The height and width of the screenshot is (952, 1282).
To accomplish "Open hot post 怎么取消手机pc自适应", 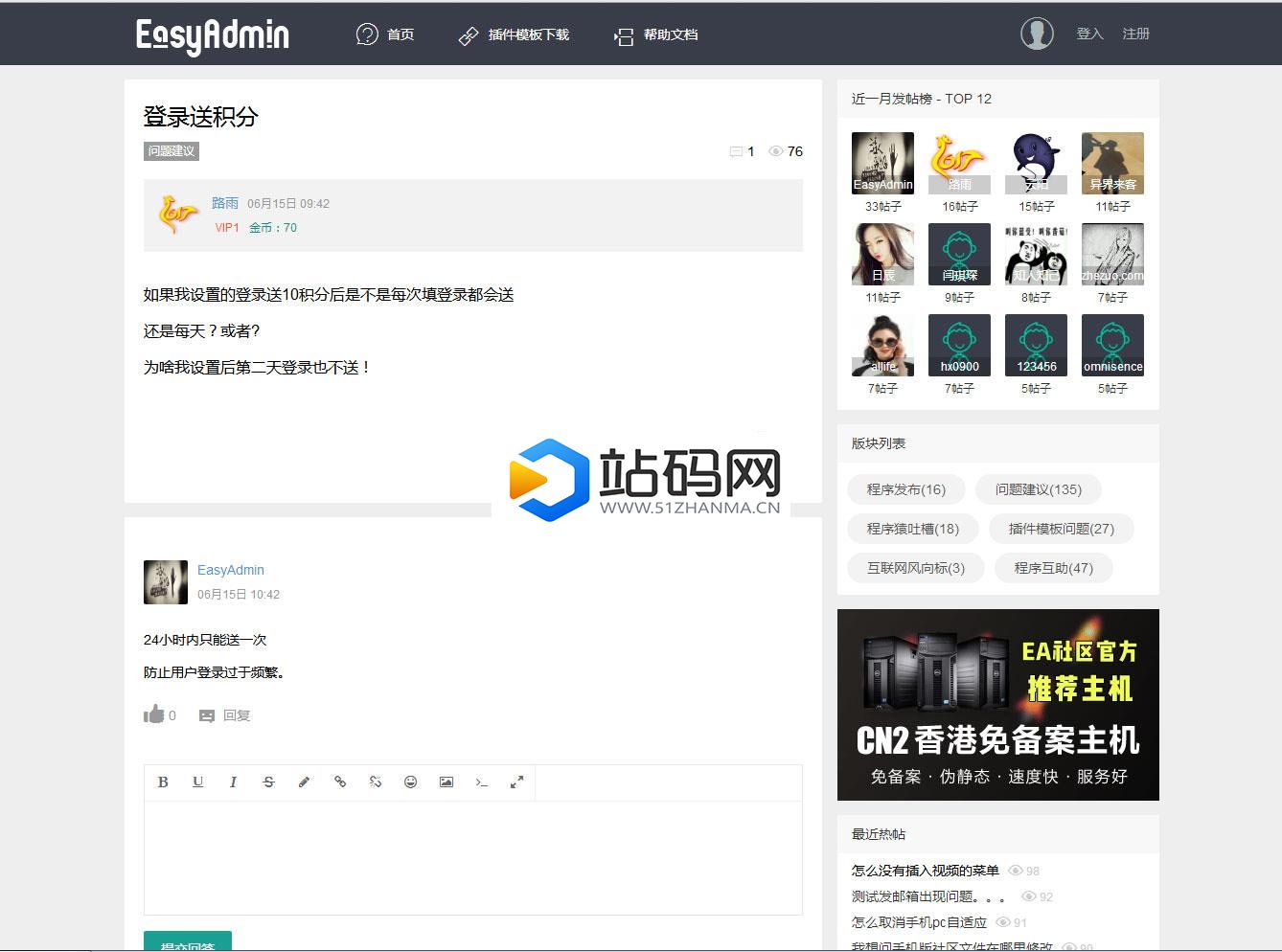I will 919,922.
